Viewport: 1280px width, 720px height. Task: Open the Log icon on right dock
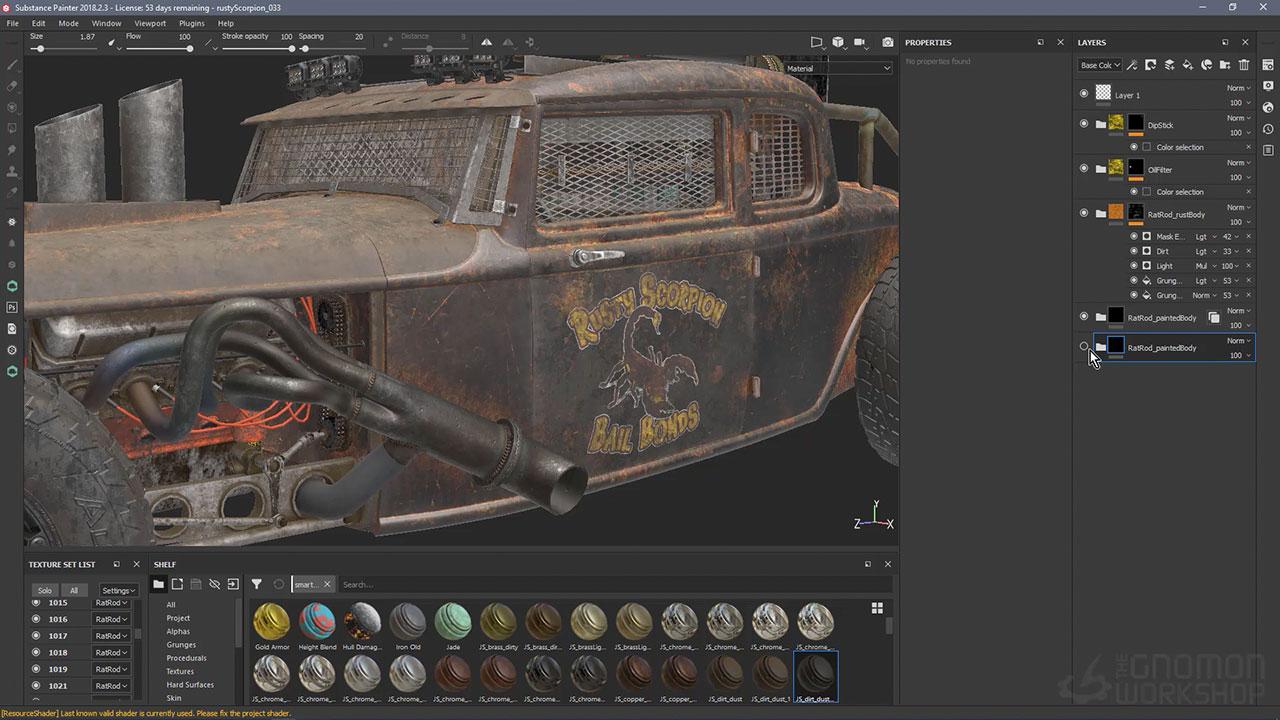[x=1268, y=150]
